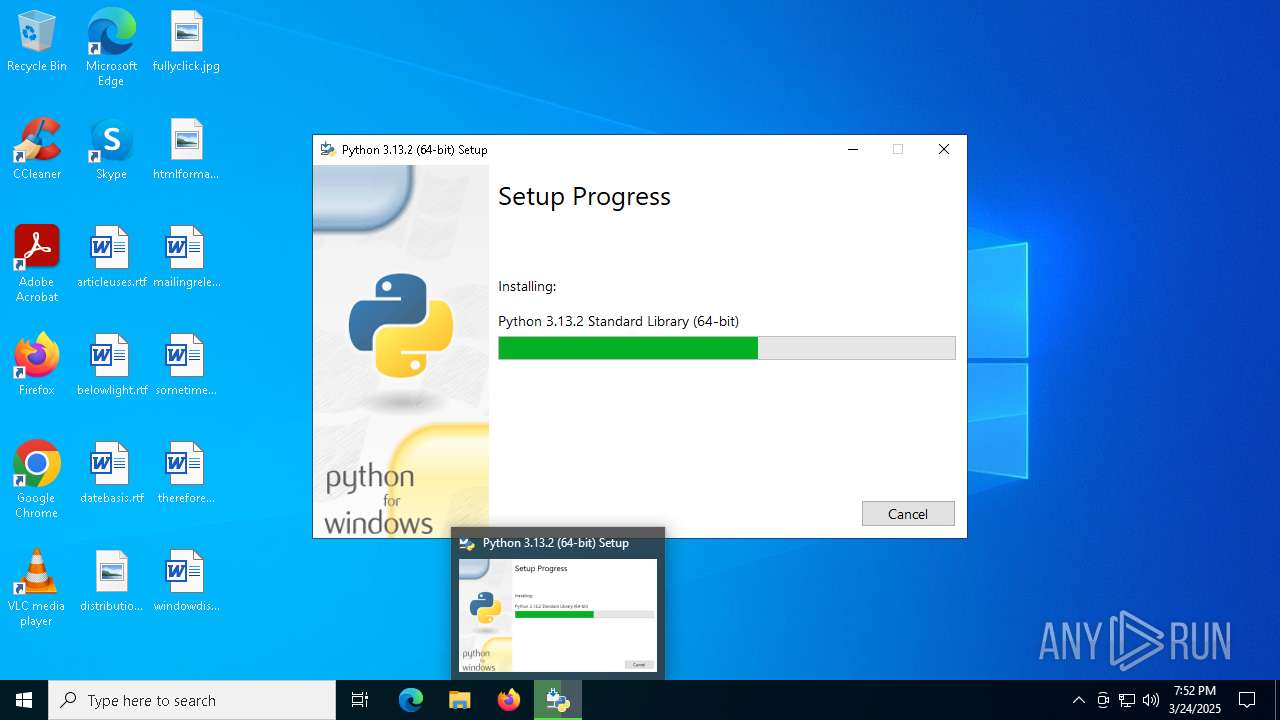1280x720 pixels.
Task: Click "Python 3.13.2 Standard Library (64-bit)" text
Action: coord(618,321)
